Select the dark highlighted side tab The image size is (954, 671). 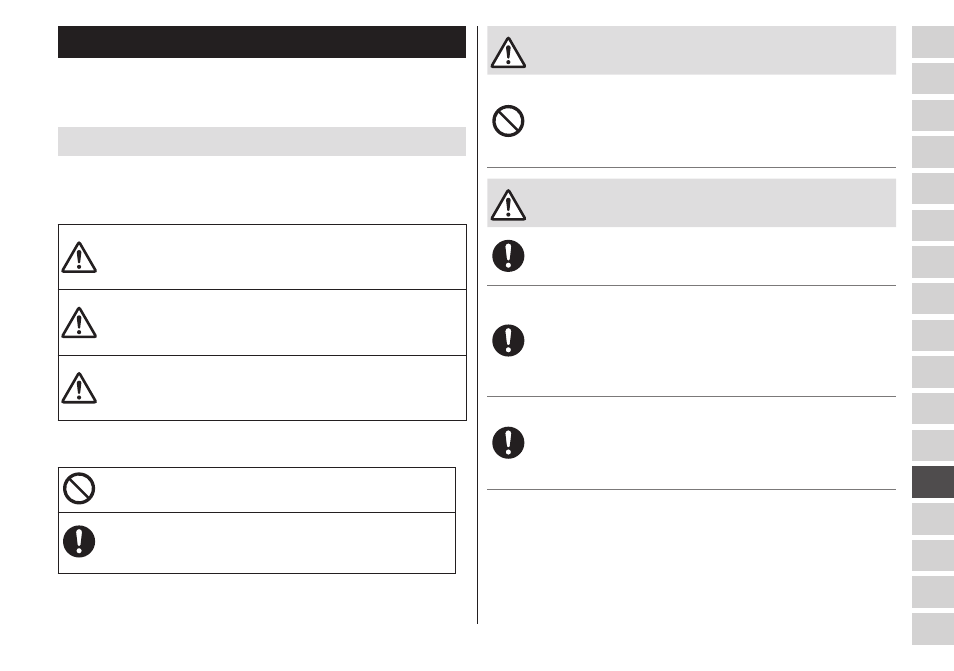point(933,482)
